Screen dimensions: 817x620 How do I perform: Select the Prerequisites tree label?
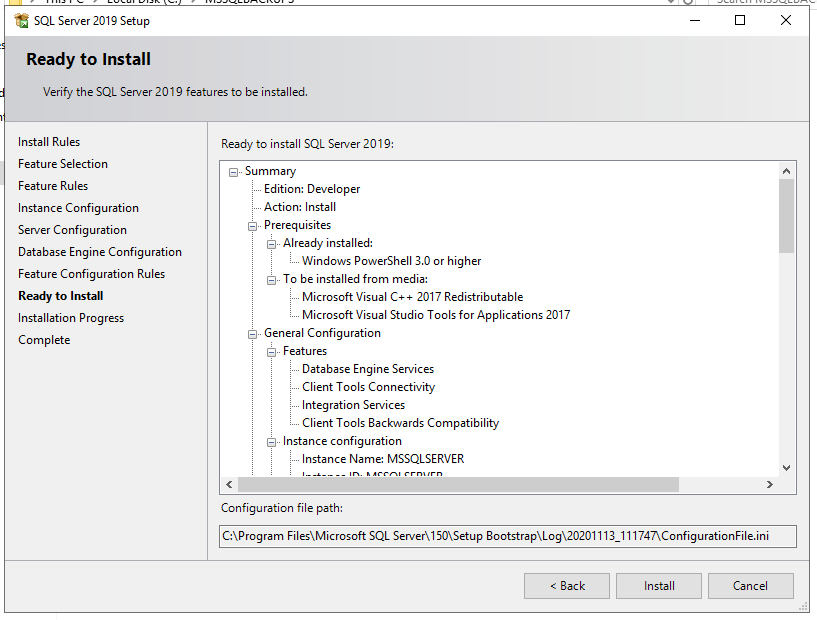click(298, 225)
